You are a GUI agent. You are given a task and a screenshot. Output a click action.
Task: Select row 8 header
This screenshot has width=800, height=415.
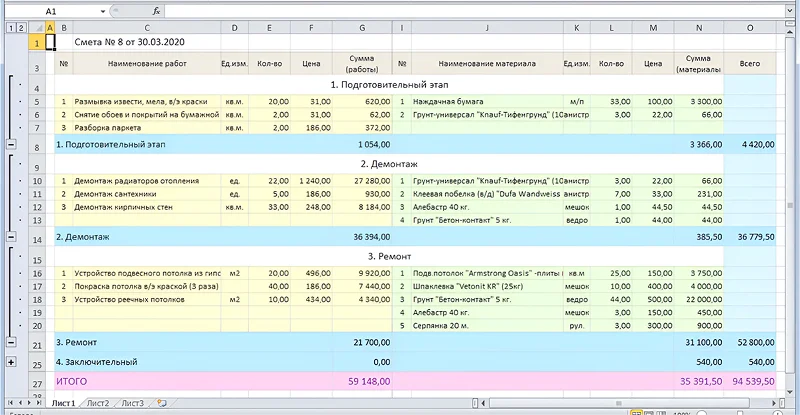[38, 145]
